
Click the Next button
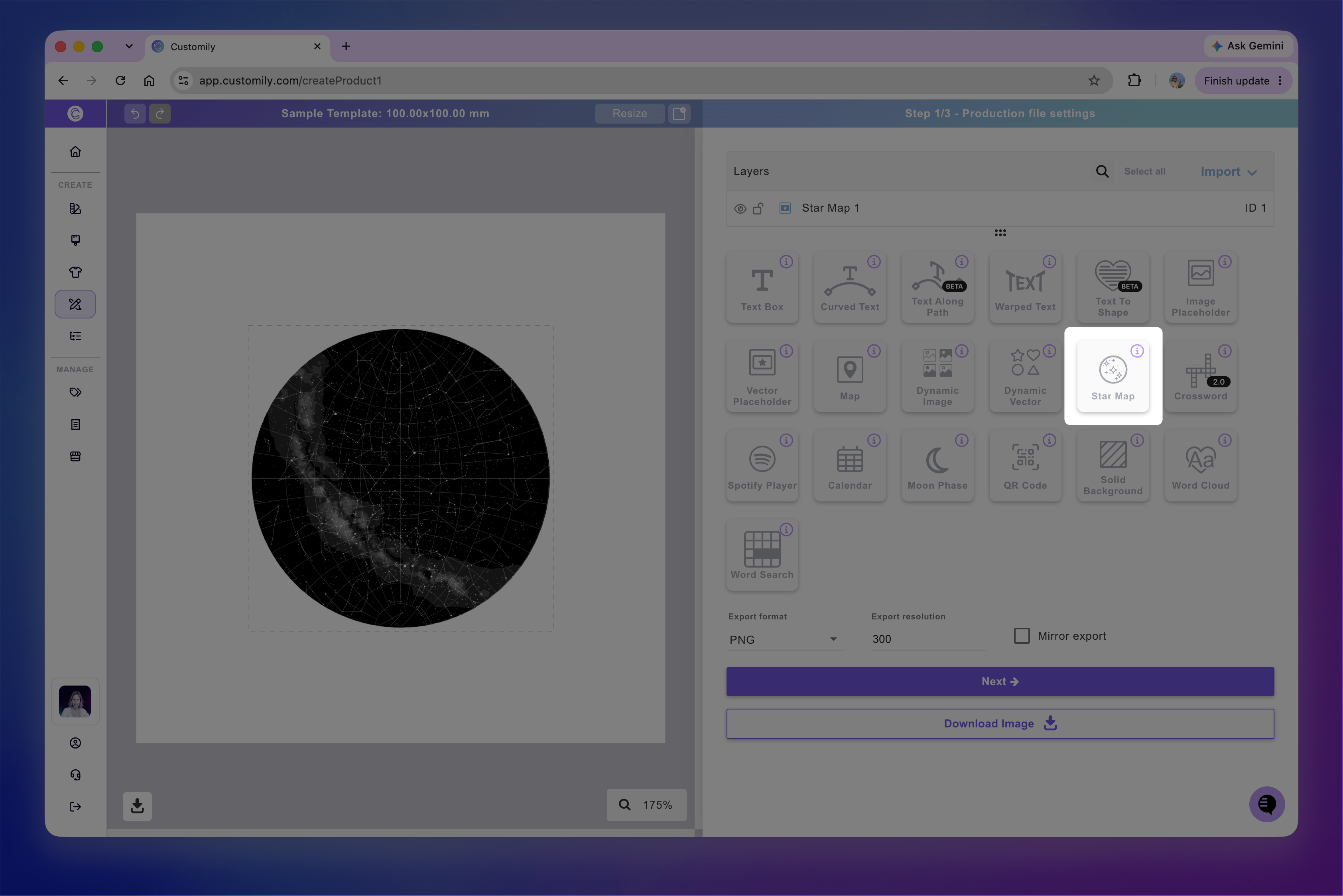(1000, 681)
